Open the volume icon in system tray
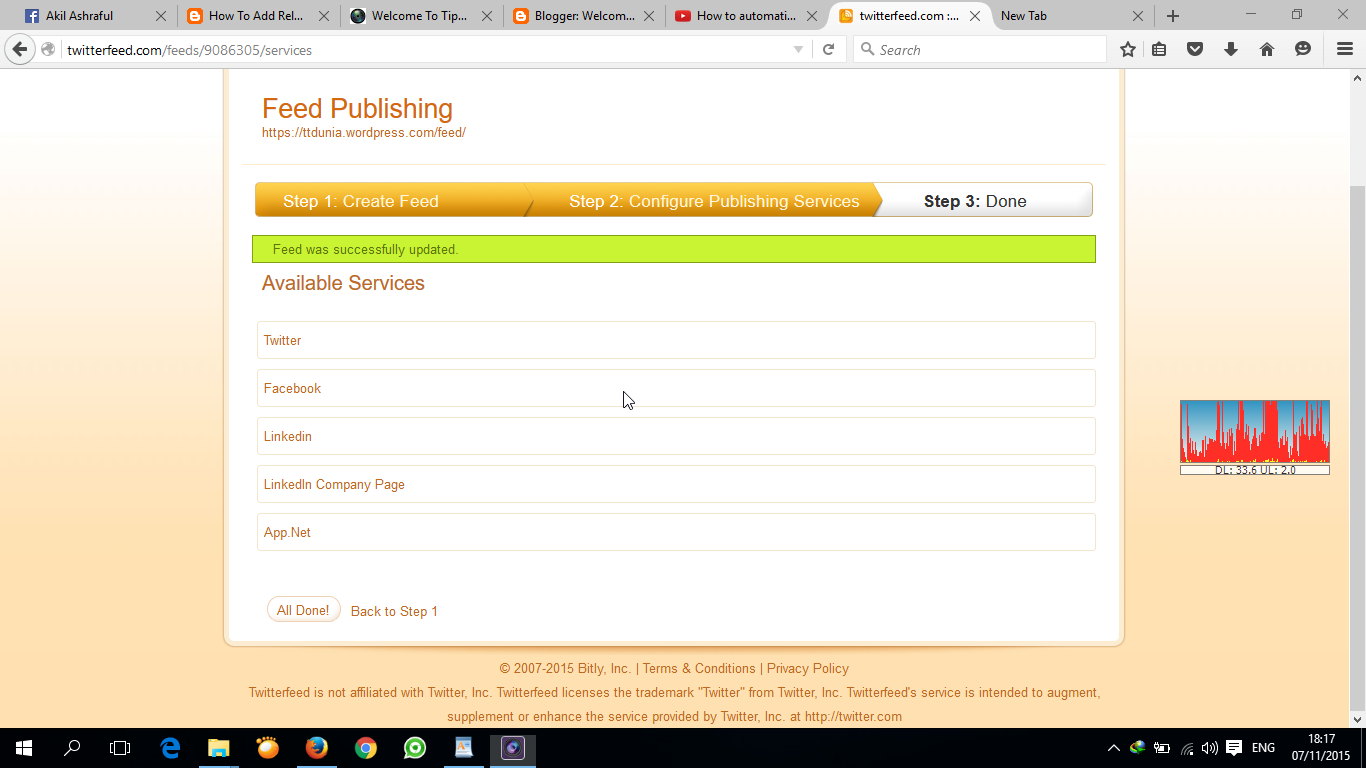 point(1210,748)
